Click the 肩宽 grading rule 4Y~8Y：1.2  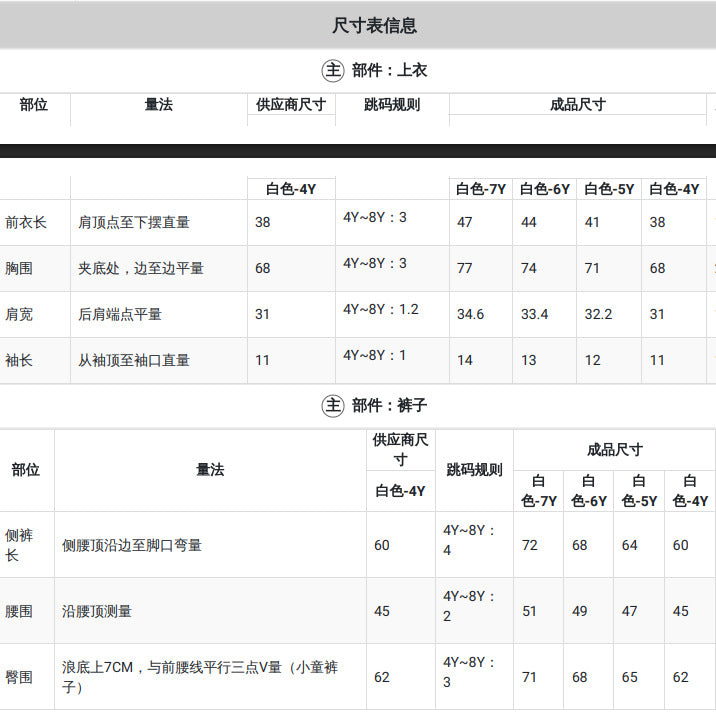380,310
